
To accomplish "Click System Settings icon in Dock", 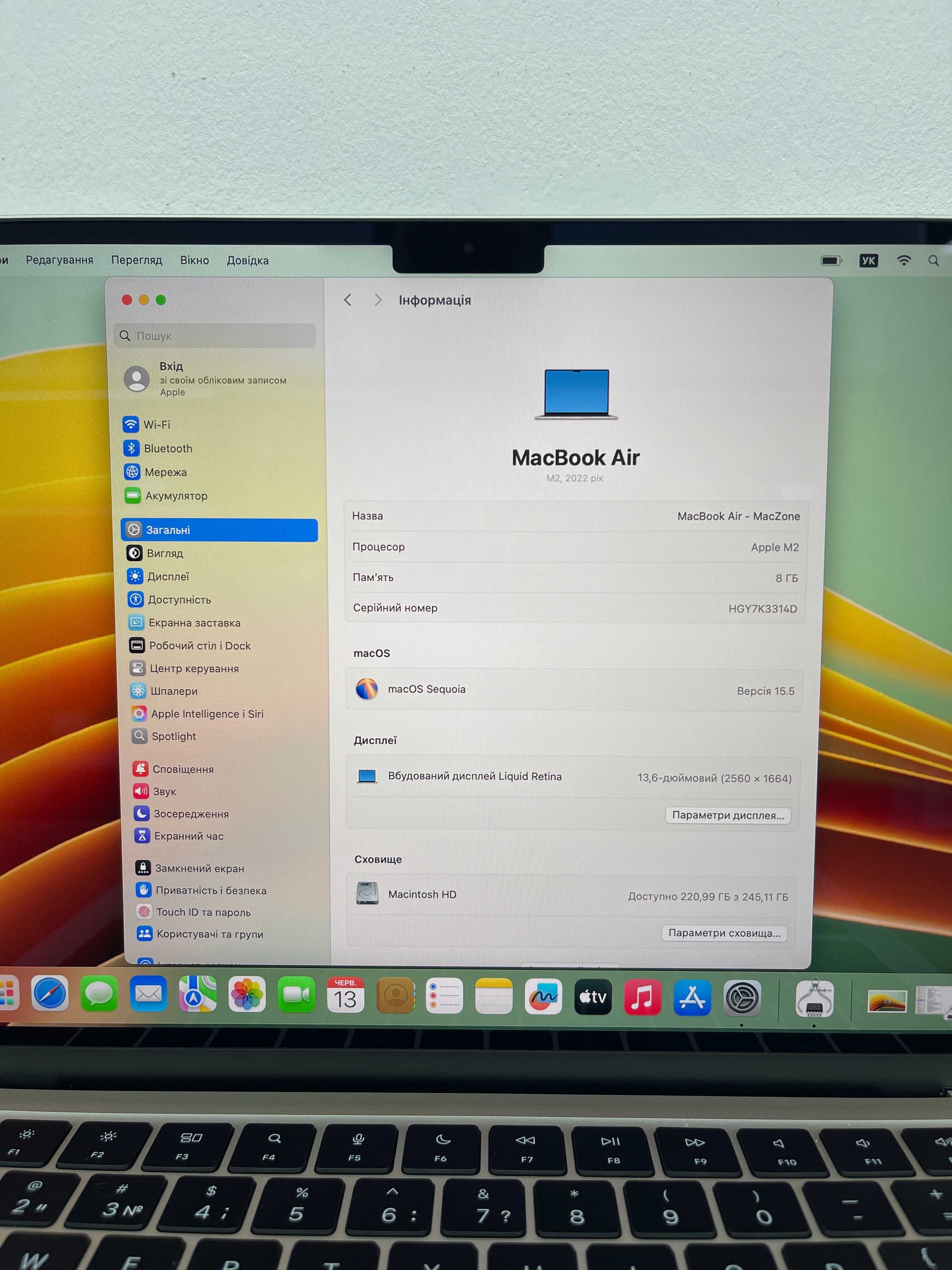I will (742, 998).
